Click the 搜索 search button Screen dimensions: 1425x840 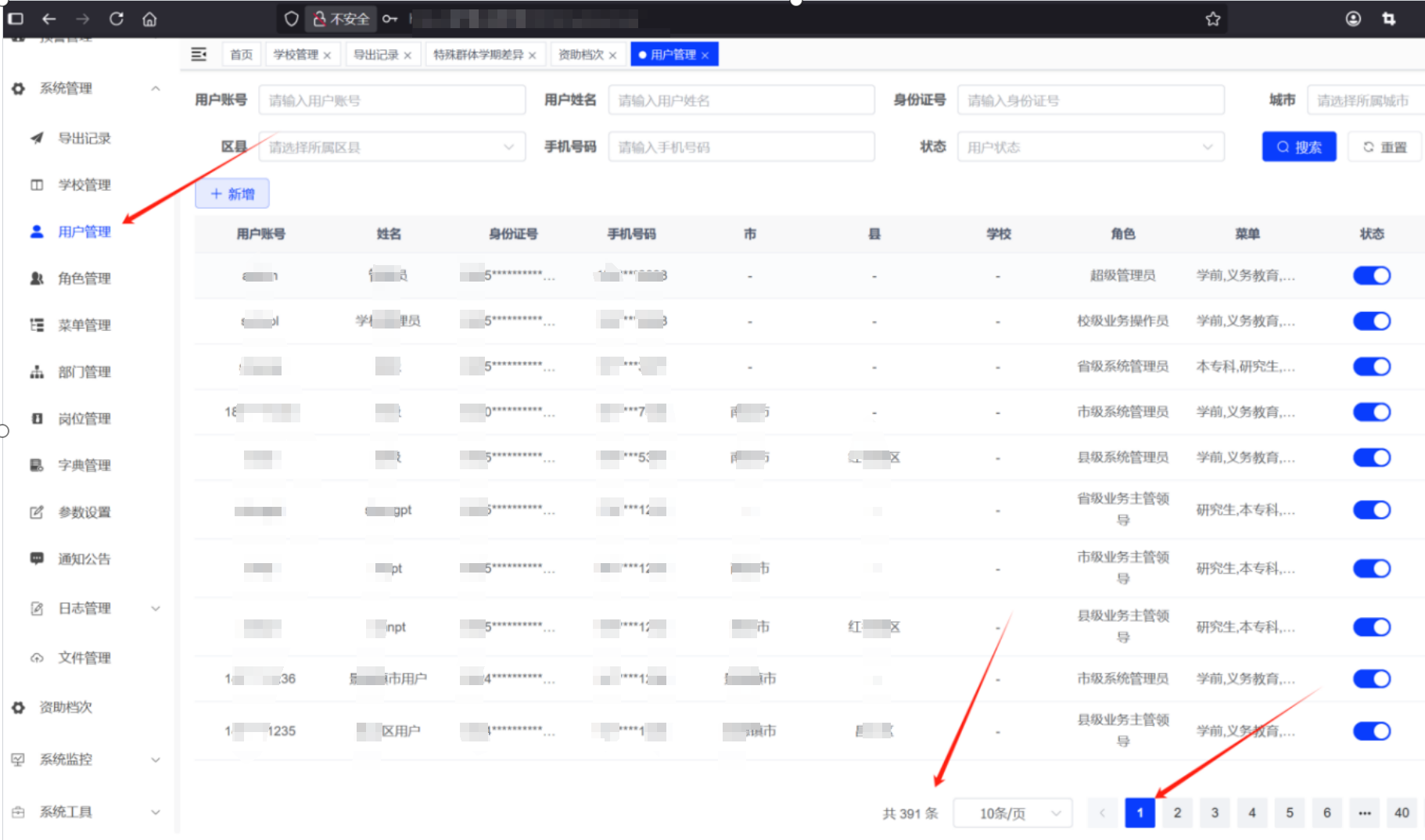(x=1299, y=147)
